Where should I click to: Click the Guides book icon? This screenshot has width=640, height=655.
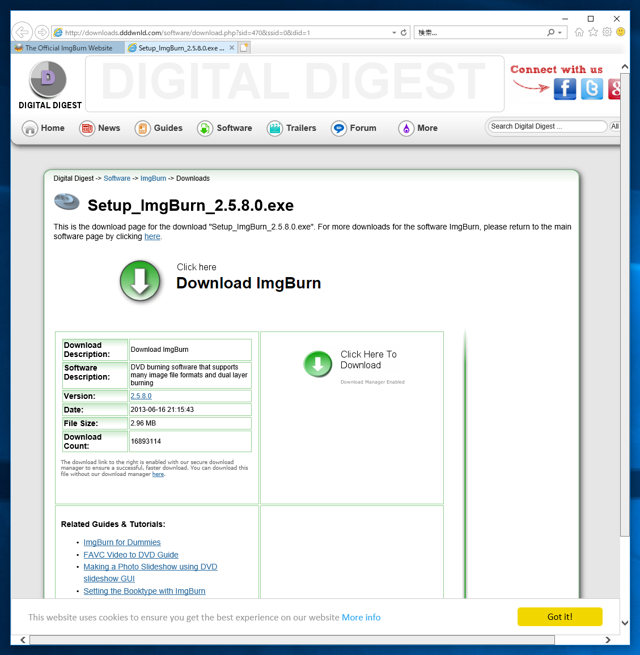pyautogui.click(x=142, y=128)
